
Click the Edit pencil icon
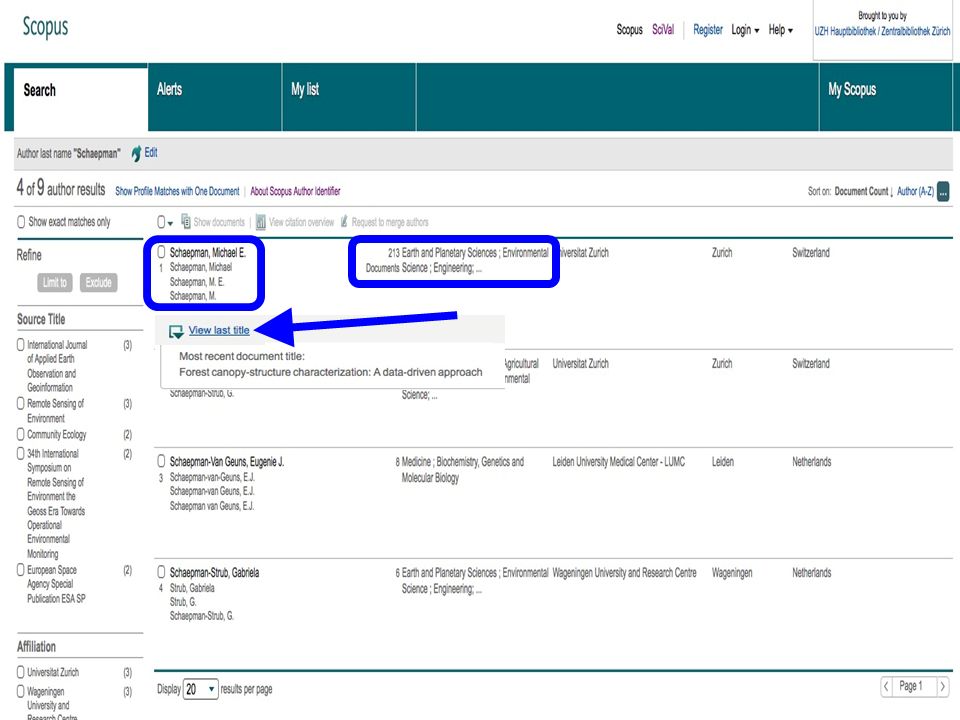(136, 154)
